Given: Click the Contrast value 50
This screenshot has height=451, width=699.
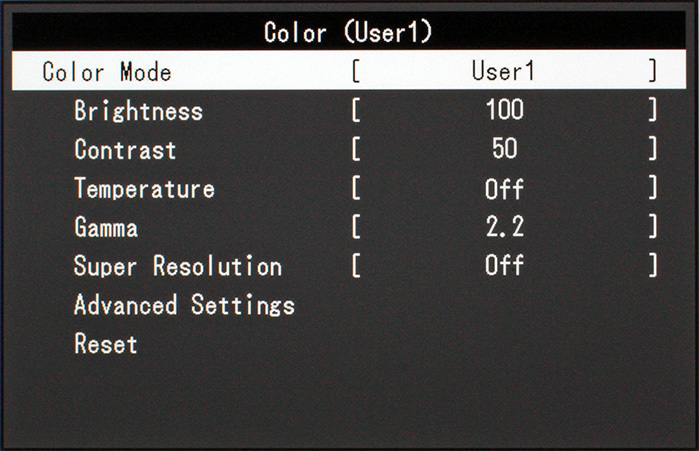Looking at the screenshot, I should click(x=505, y=148).
